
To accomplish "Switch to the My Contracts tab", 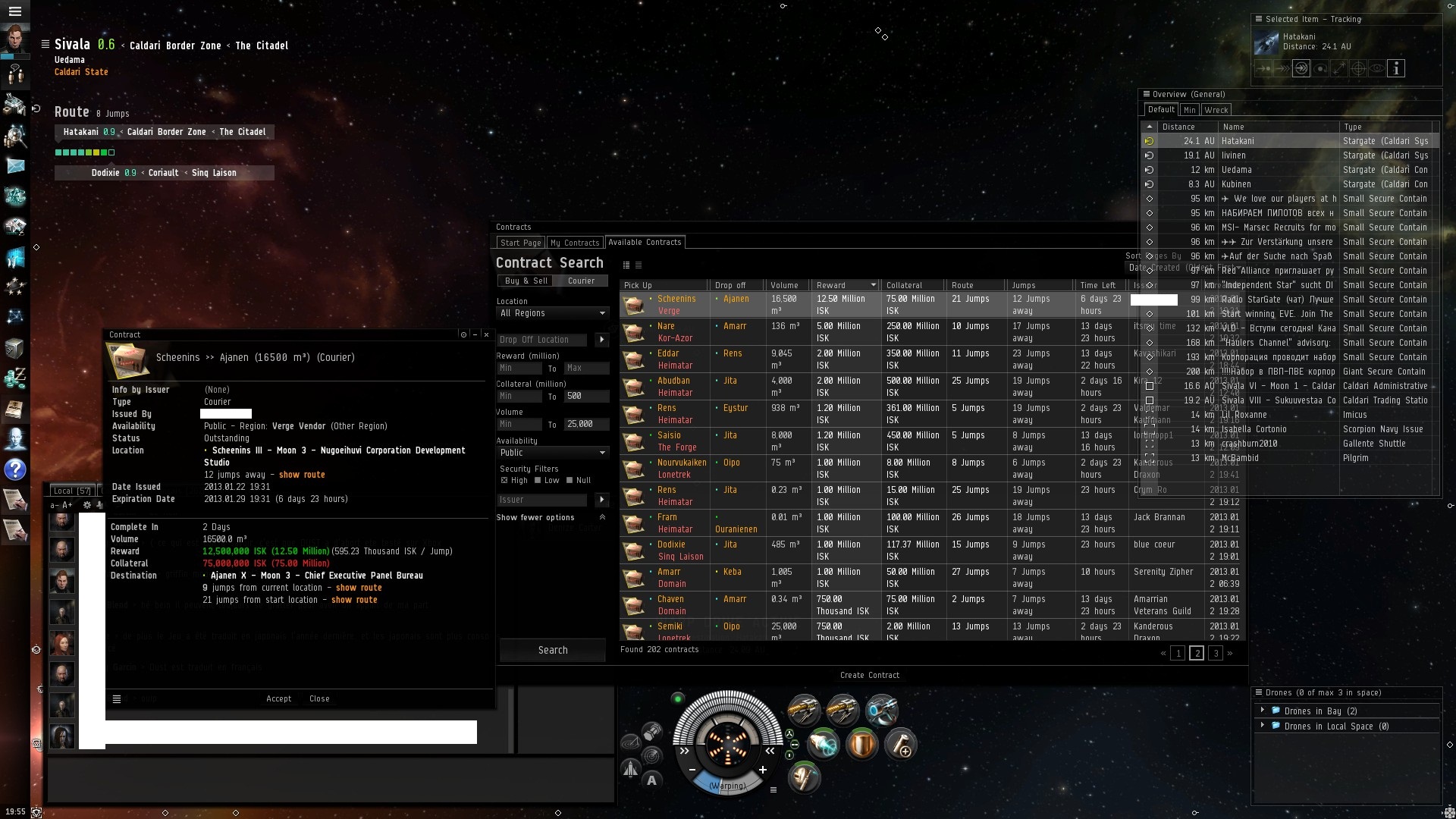I will pyautogui.click(x=574, y=243).
